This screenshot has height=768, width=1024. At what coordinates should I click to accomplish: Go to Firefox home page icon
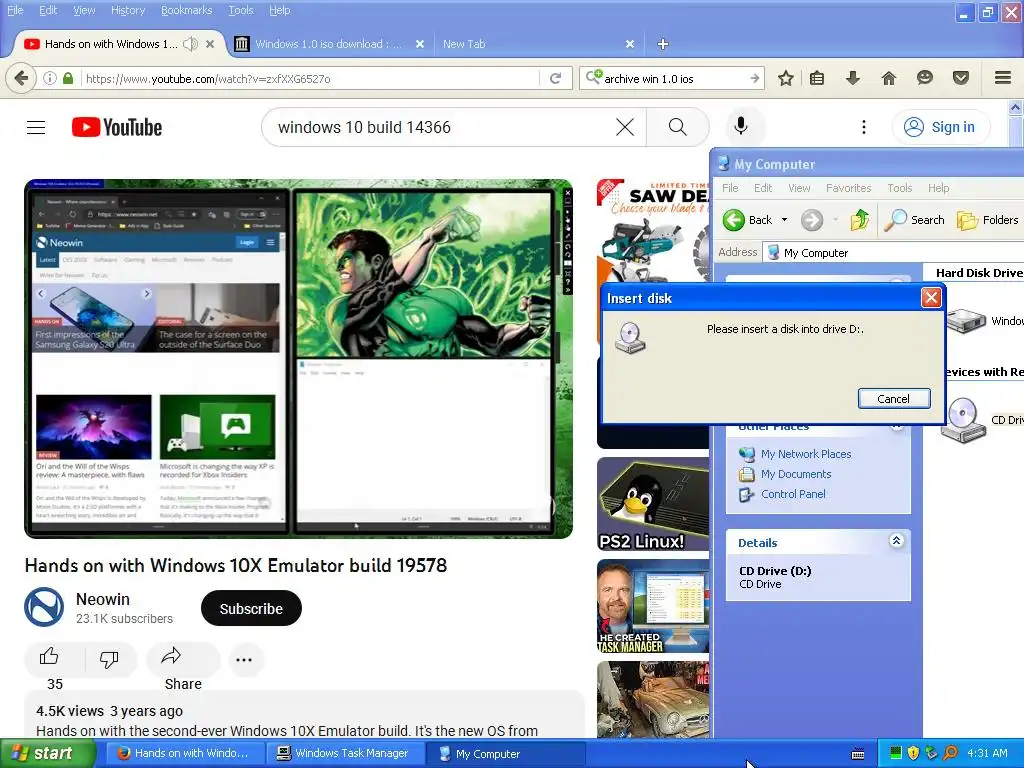pyautogui.click(x=889, y=78)
